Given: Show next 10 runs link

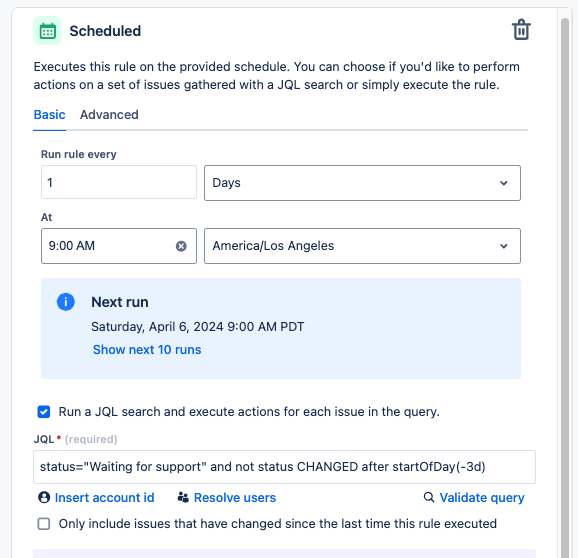Looking at the screenshot, I should tap(147, 349).
